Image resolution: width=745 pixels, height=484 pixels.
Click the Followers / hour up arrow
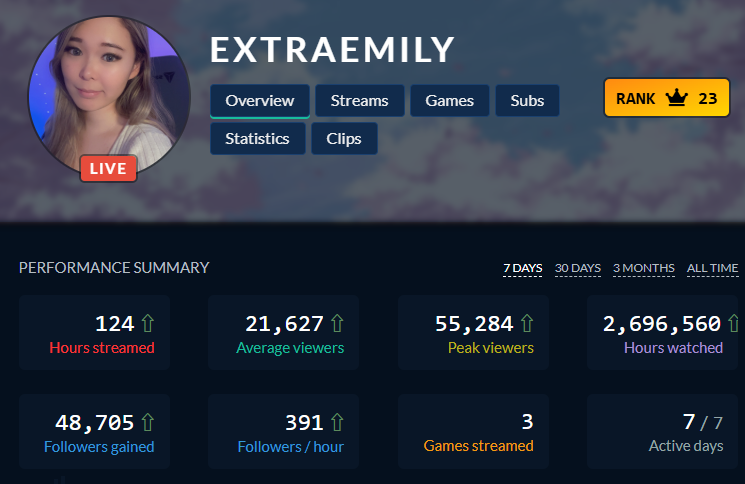(x=337, y=422)
